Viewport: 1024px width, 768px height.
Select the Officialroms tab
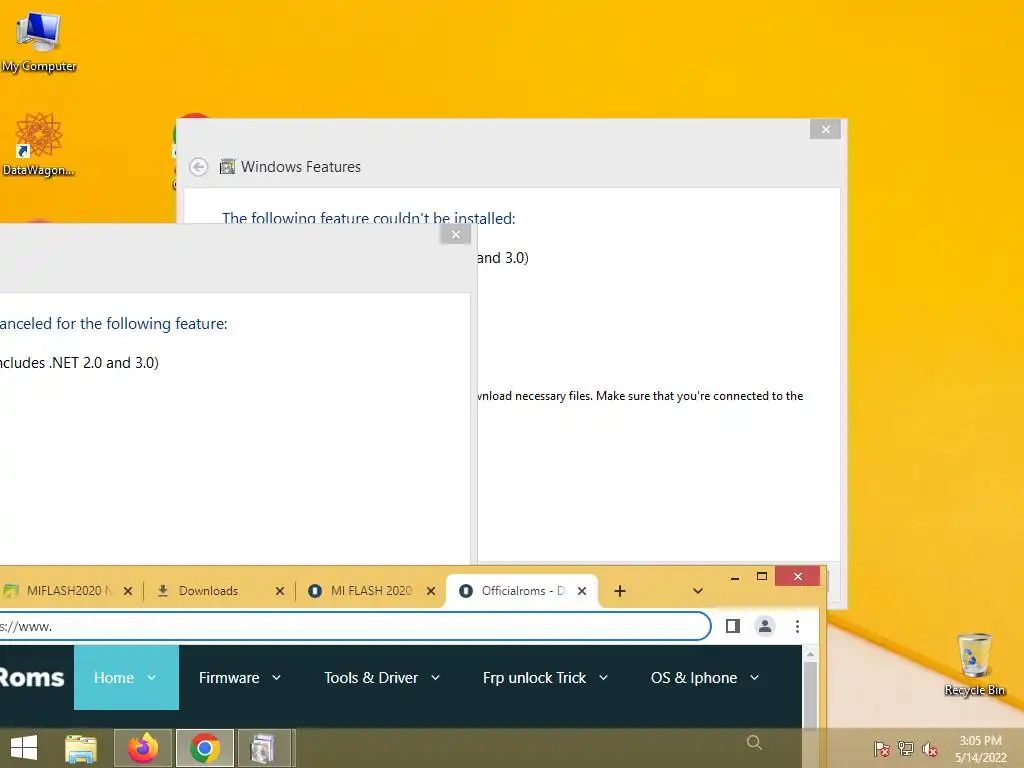521,590
